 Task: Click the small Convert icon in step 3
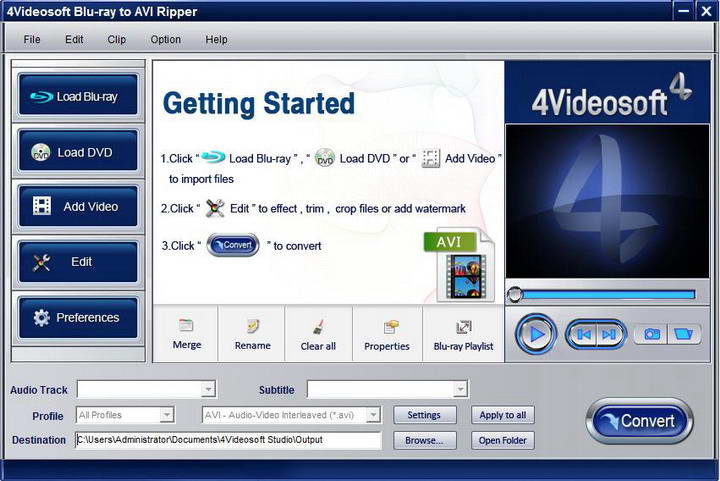(x=233, y=245)
